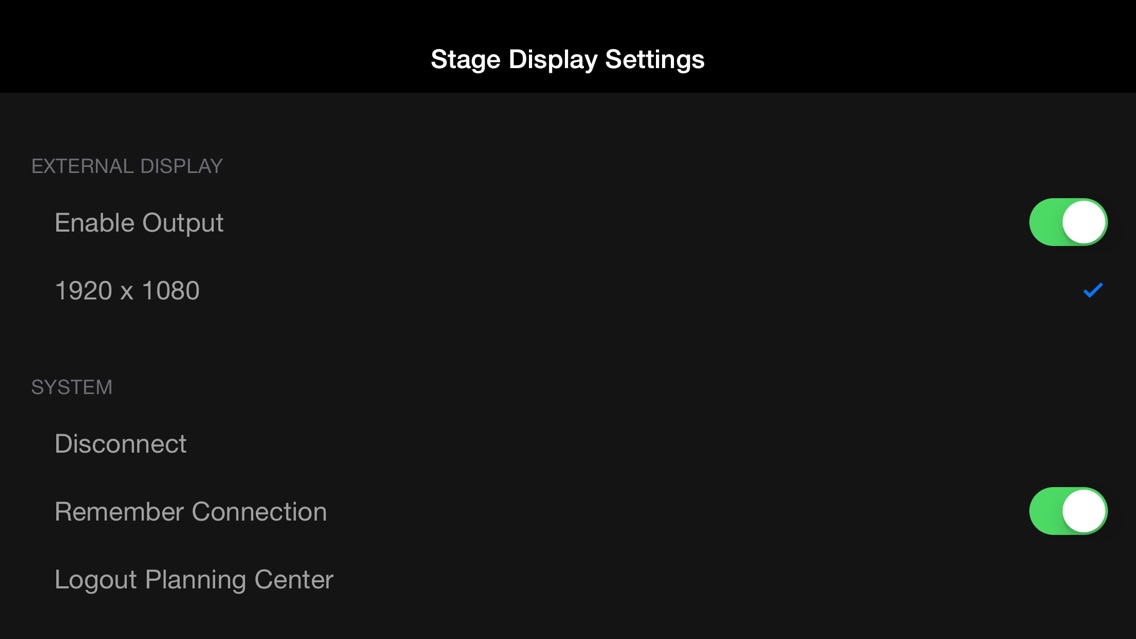The image size is (1136, 639).
Task: Choose Logout Planning Center at the bottom
Action: (x=194, y=579)
